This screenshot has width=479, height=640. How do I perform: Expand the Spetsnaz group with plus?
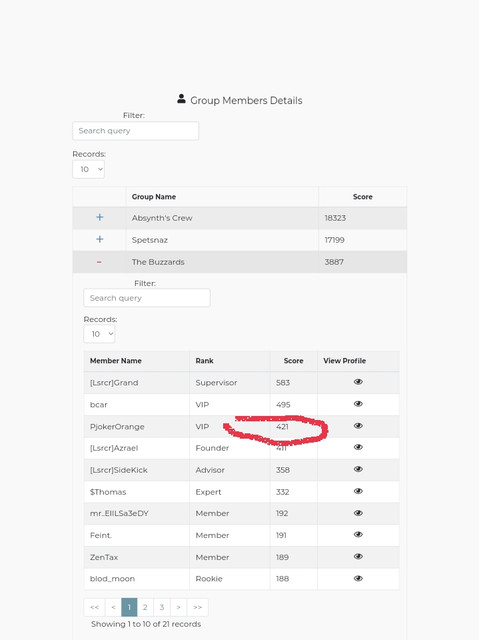tap(100, 239)
